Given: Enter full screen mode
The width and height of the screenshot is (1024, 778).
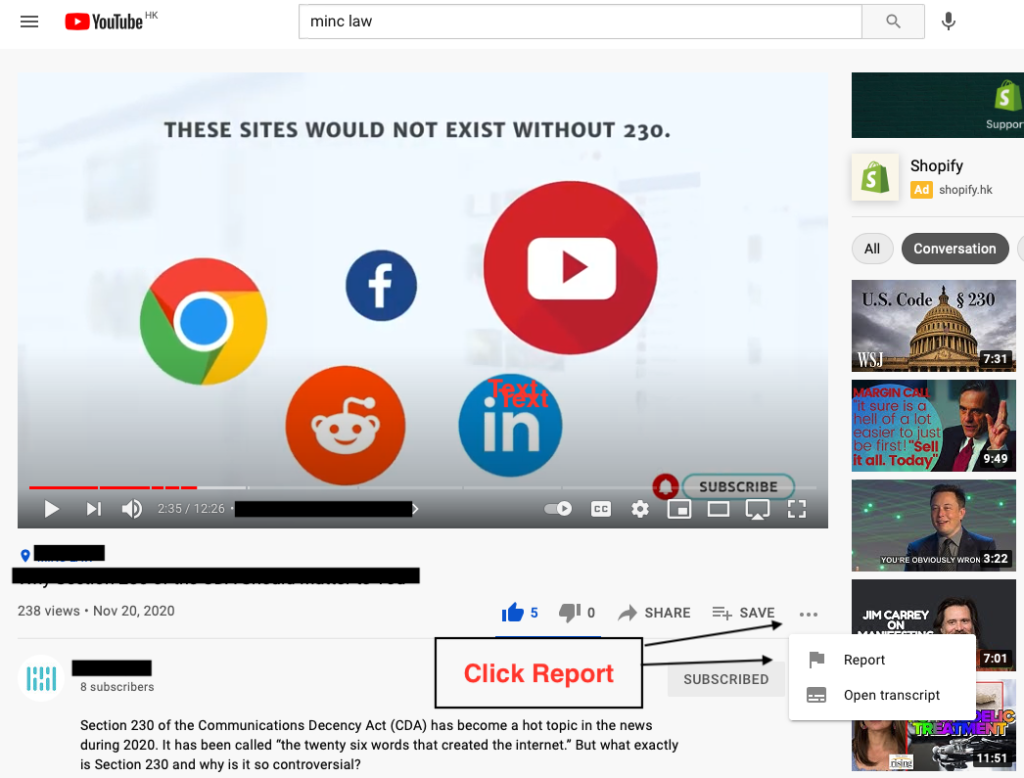Looking at the screenshot, I should coord(797,509).
